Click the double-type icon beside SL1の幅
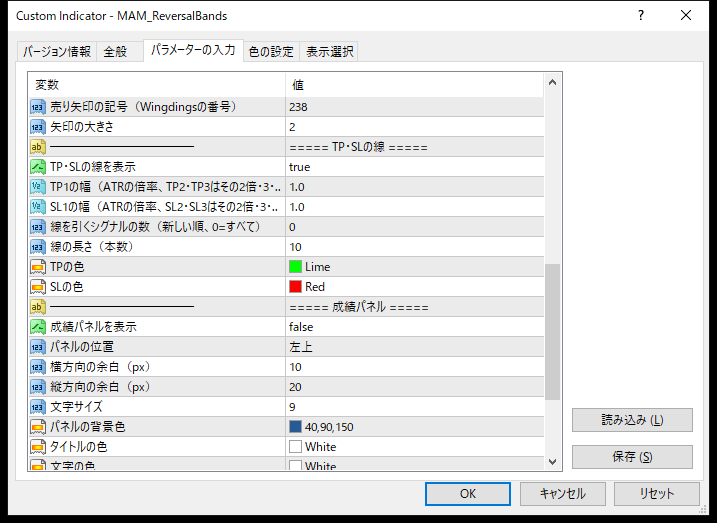 pos(38,207)
